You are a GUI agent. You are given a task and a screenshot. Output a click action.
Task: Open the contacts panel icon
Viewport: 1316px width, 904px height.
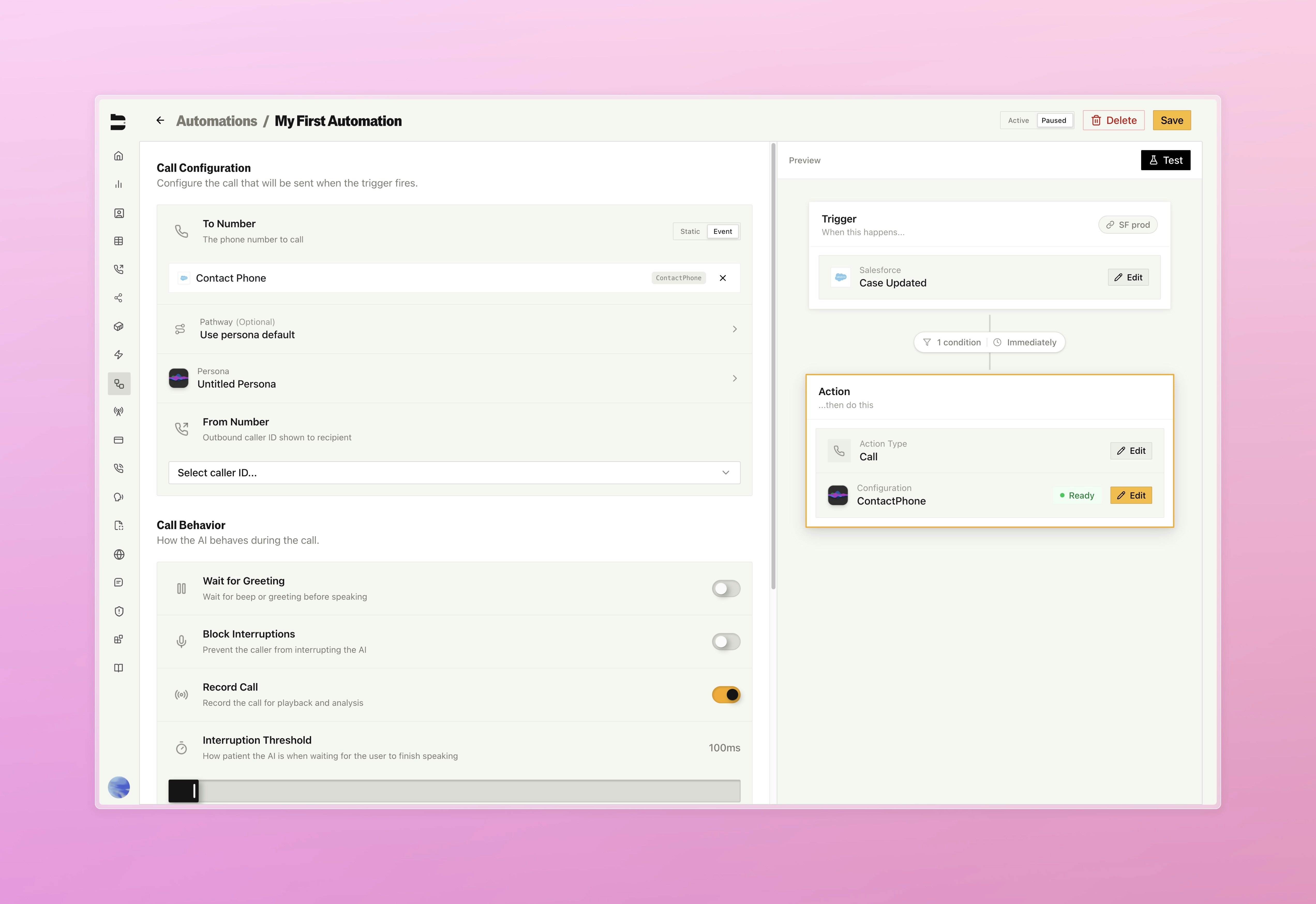pyautogui.click(x=119, y=213)
